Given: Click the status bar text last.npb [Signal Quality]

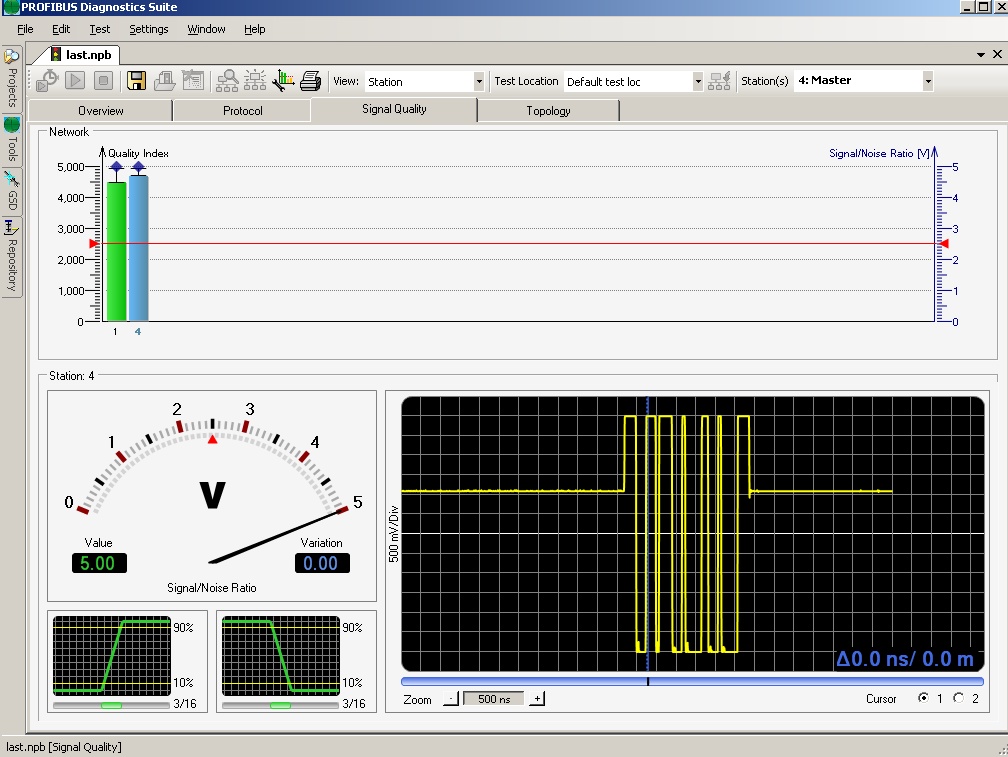Looking at the screenshot, I should click(64, 747).
